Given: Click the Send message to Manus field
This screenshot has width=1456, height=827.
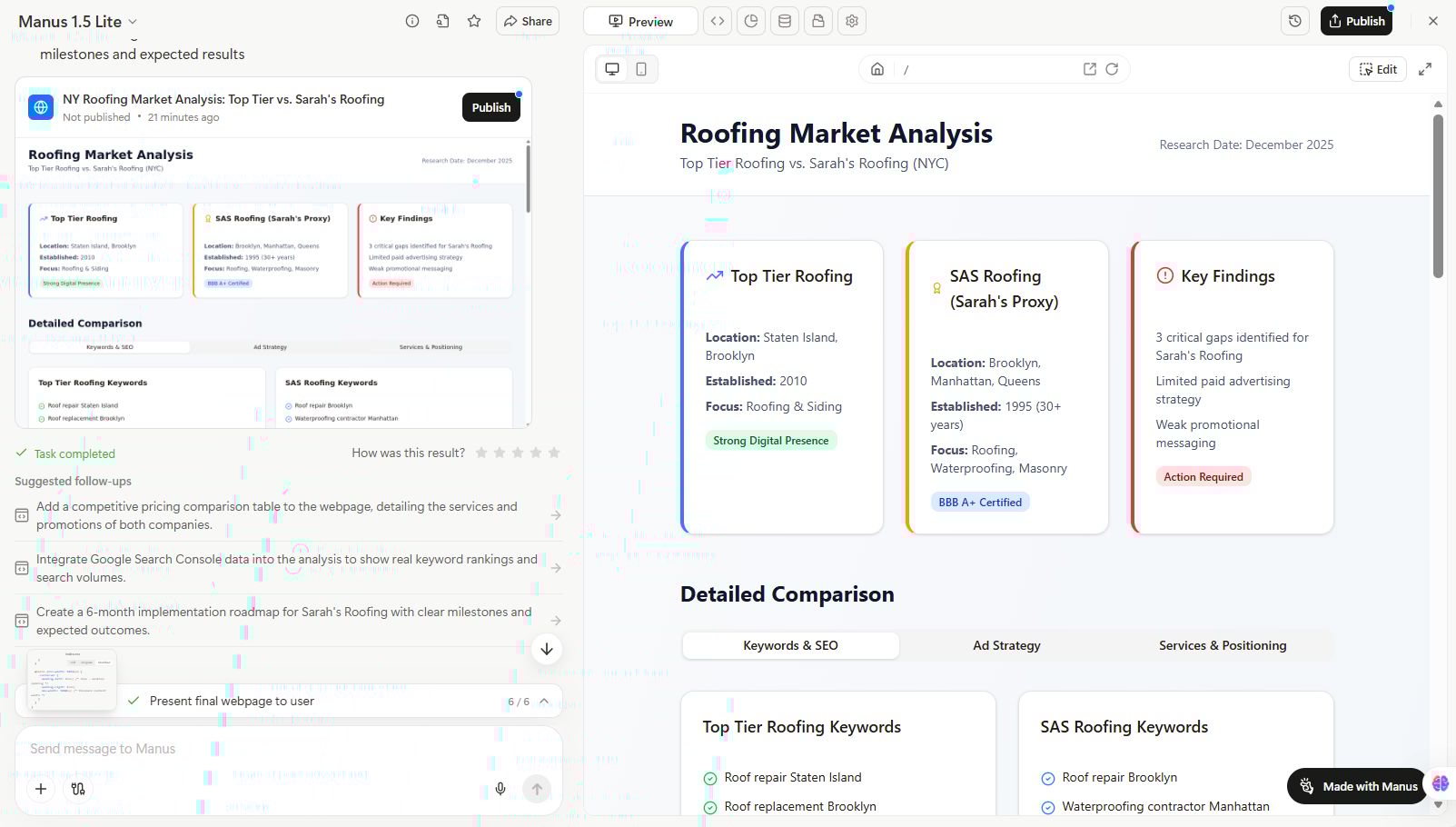Looking at the screenshot, I should 288,749.
